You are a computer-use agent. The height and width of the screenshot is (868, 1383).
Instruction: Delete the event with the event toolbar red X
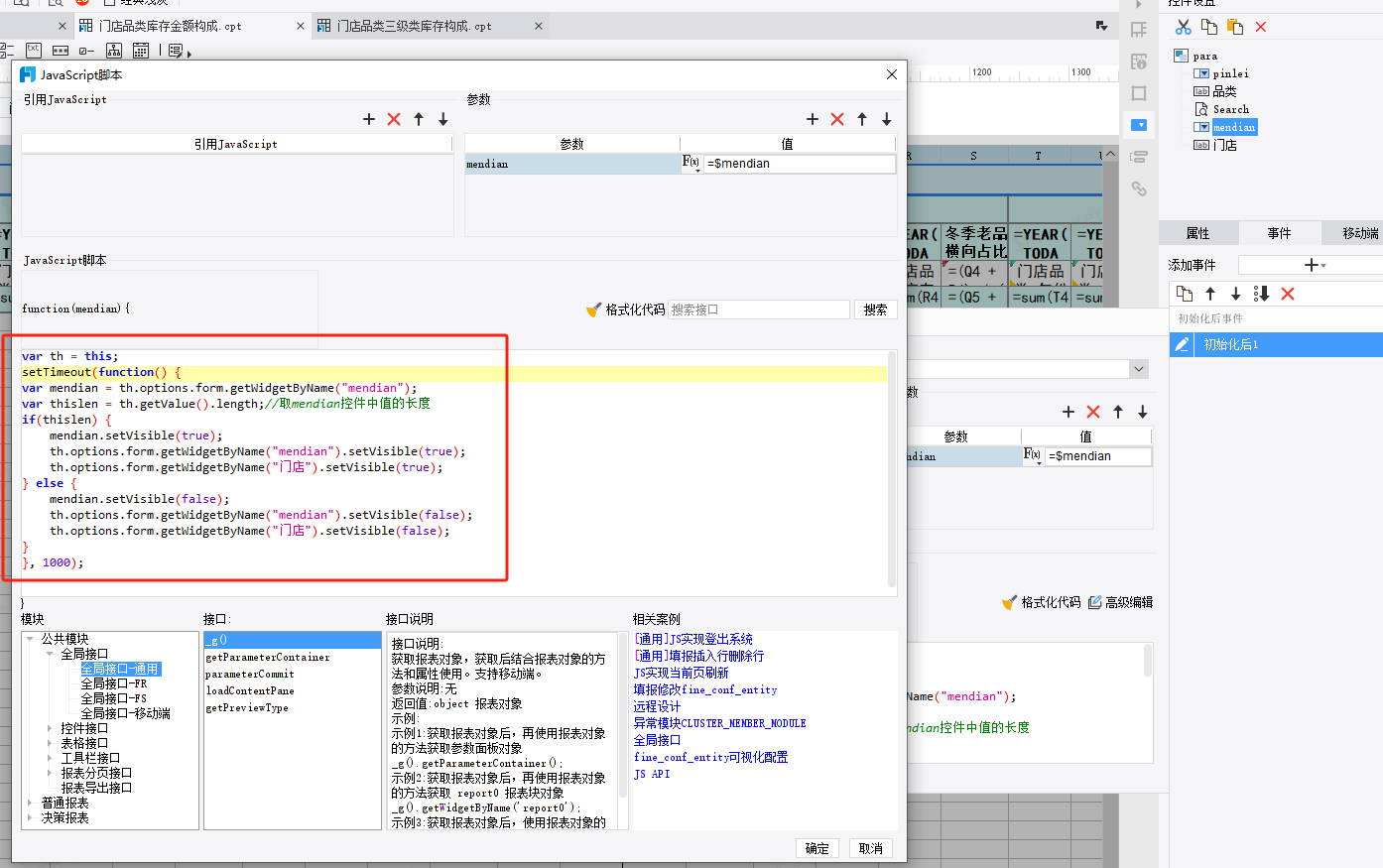coord(1288,294)
